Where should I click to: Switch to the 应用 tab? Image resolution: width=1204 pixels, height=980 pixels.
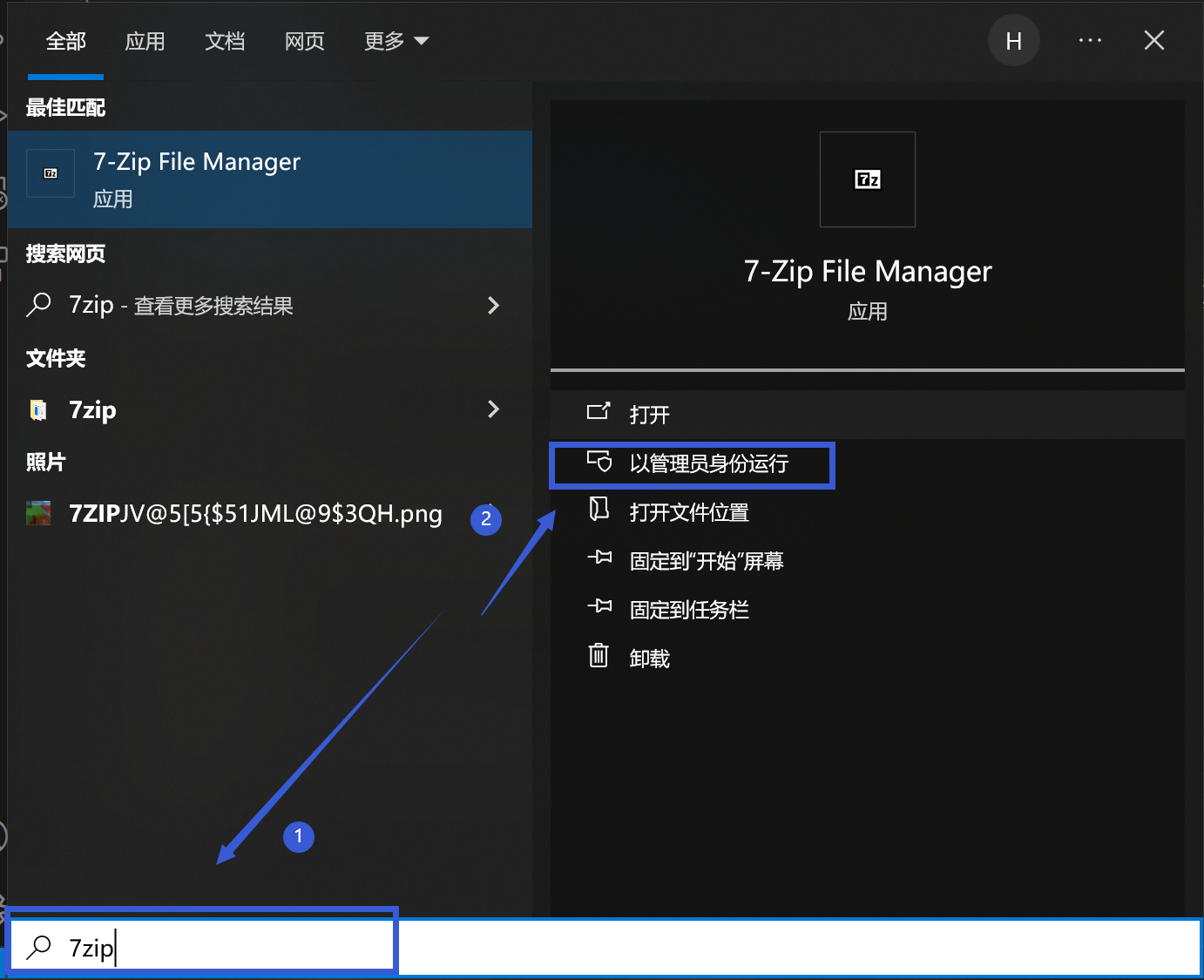[145, 41]
